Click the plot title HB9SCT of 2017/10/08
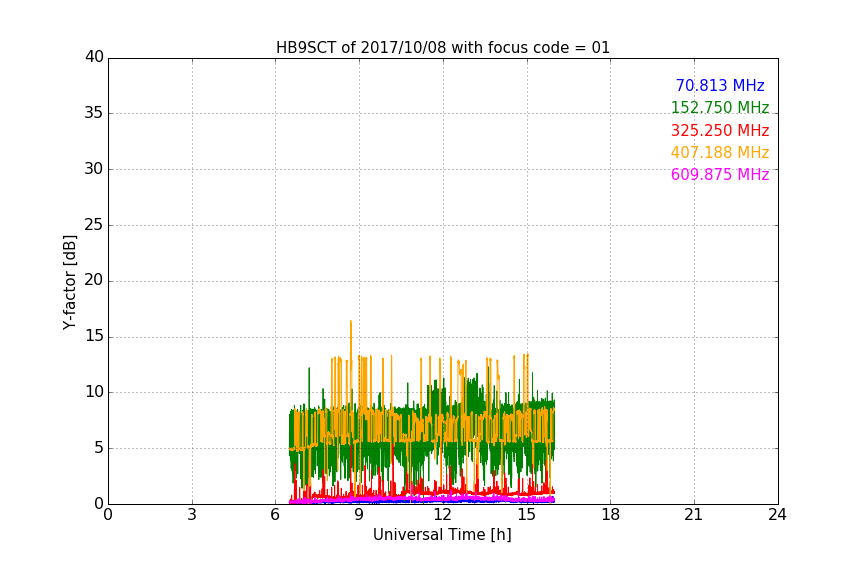This screenshot has width=864, height=576. pyautogui.click(x=442, y=48)
